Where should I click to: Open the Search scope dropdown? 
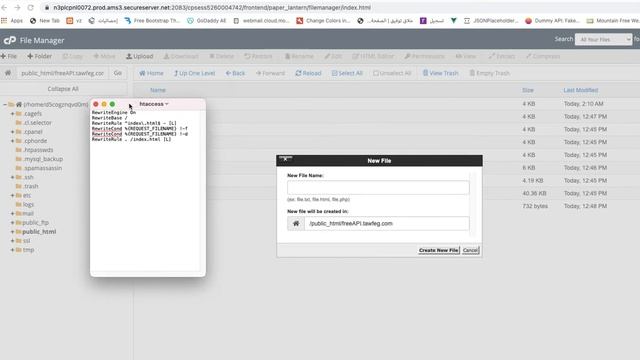[x=603, y=40]
